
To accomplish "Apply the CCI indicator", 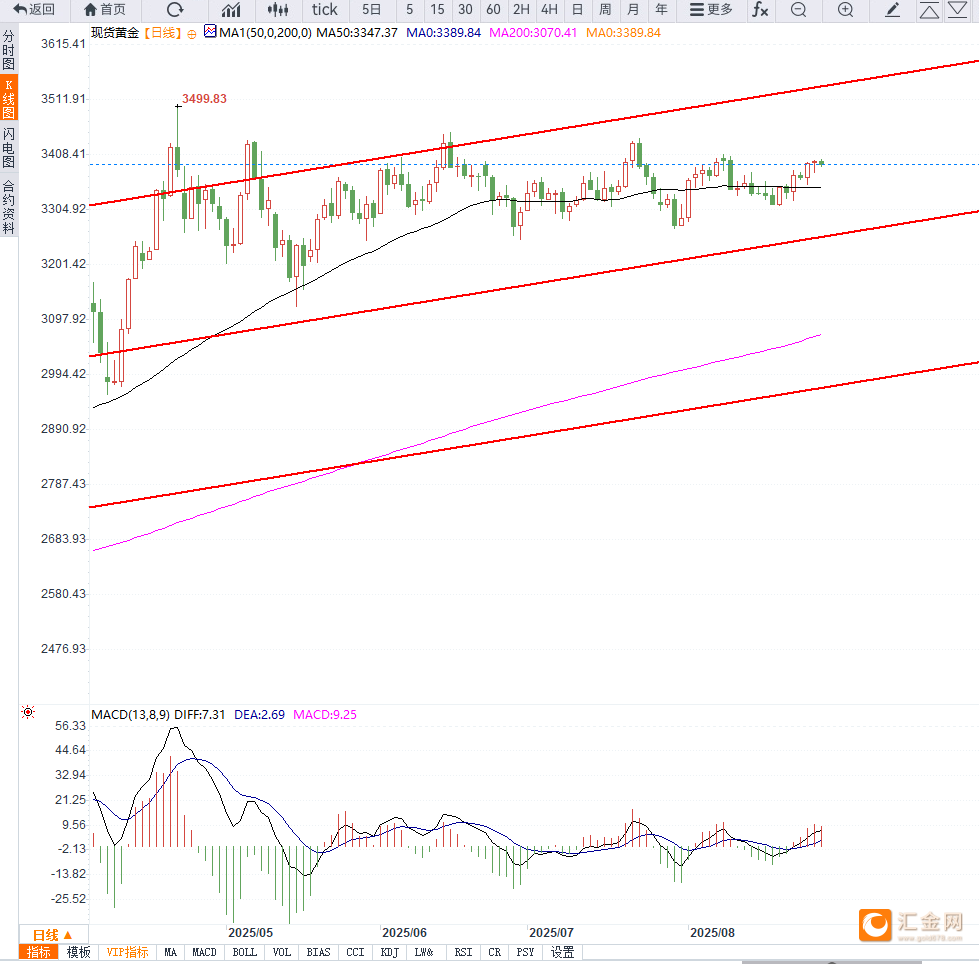I will pos(355,952).
